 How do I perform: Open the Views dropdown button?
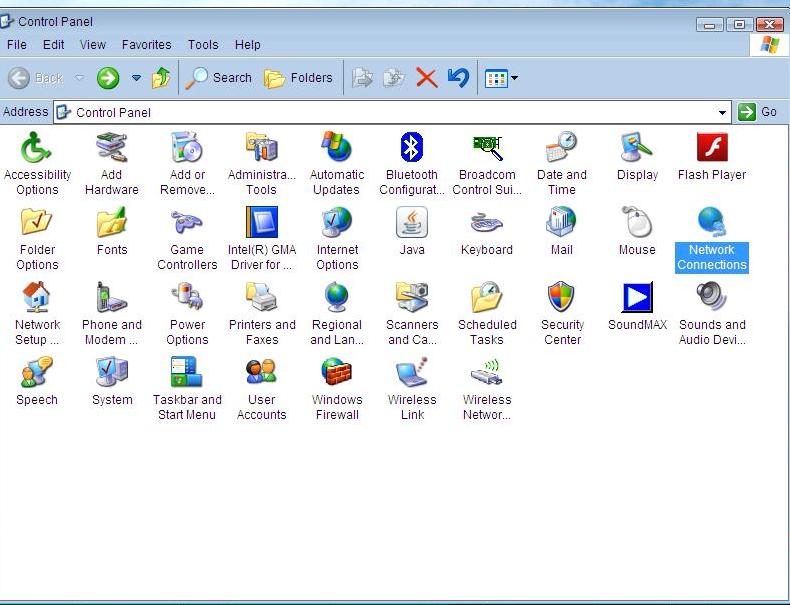click(x=501, y=78)
